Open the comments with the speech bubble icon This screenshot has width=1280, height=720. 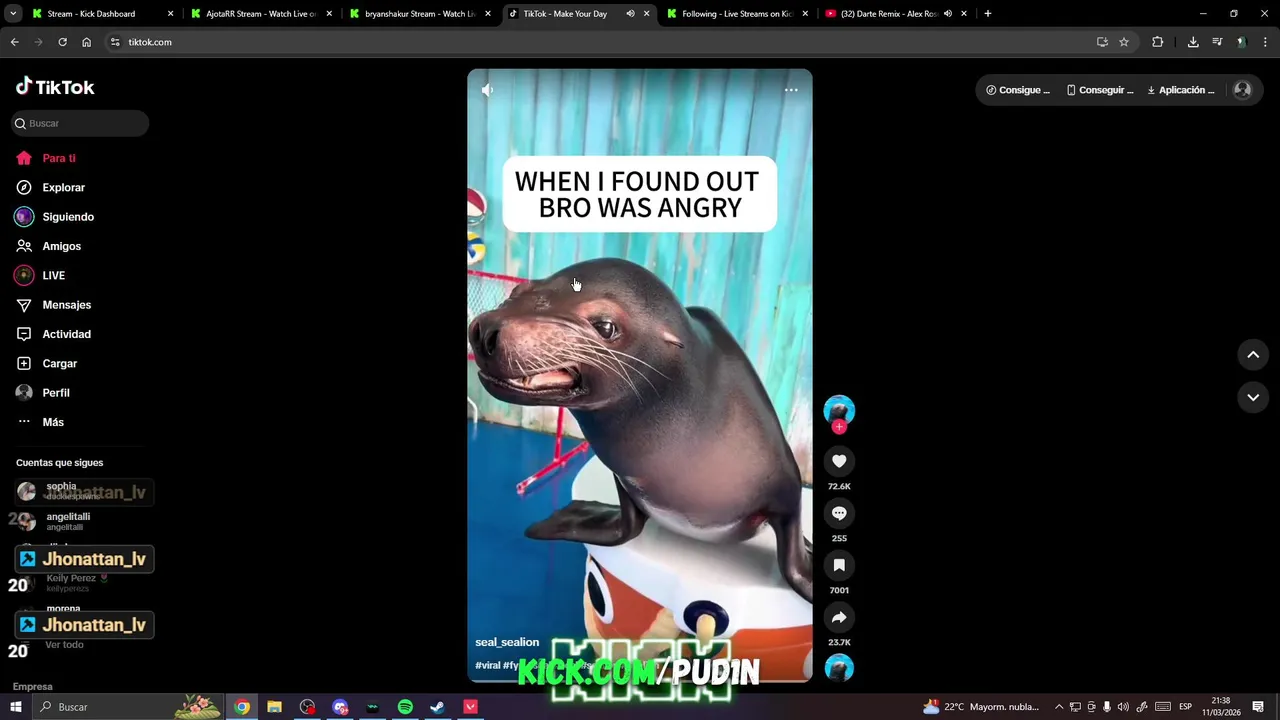(x=839, y=513)
